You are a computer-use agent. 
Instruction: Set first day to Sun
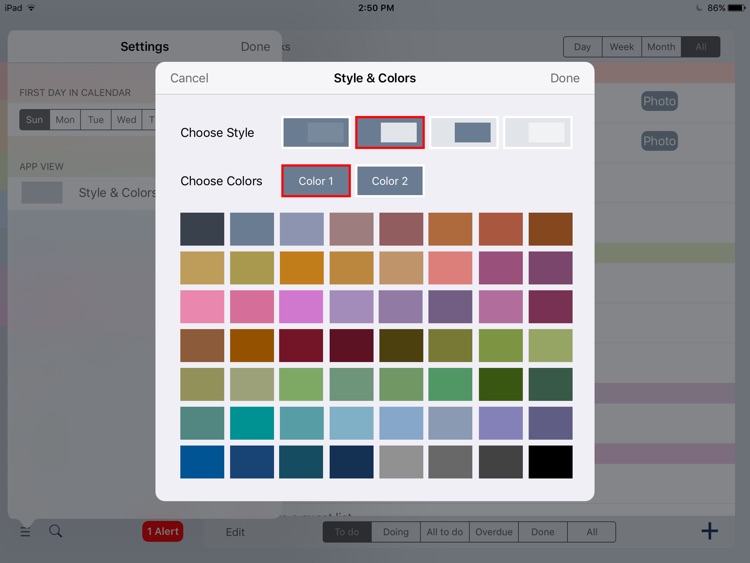pyautogui.click(x=34, y=120)
